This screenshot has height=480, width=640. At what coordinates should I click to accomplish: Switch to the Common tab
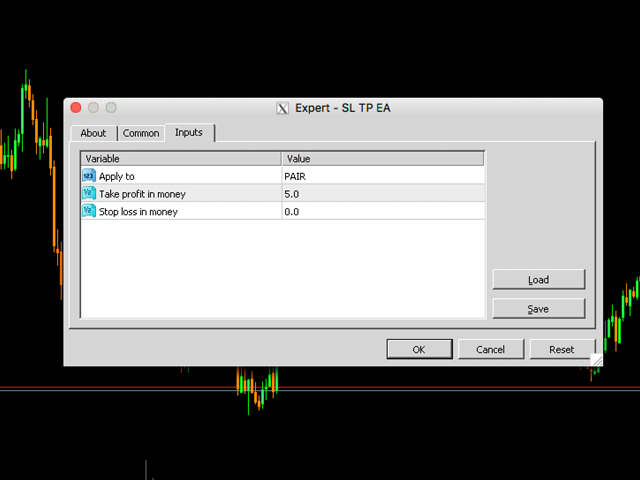(141, 133)
